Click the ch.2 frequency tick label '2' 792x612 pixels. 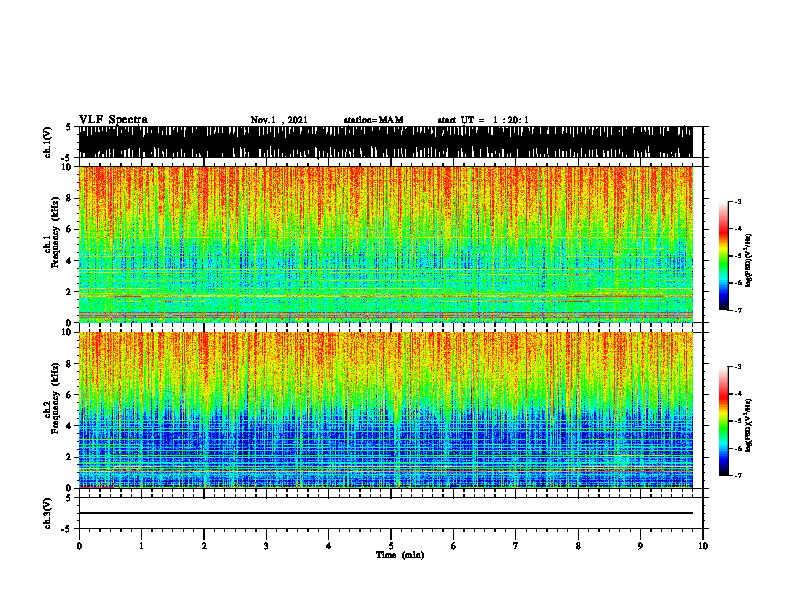70,457
